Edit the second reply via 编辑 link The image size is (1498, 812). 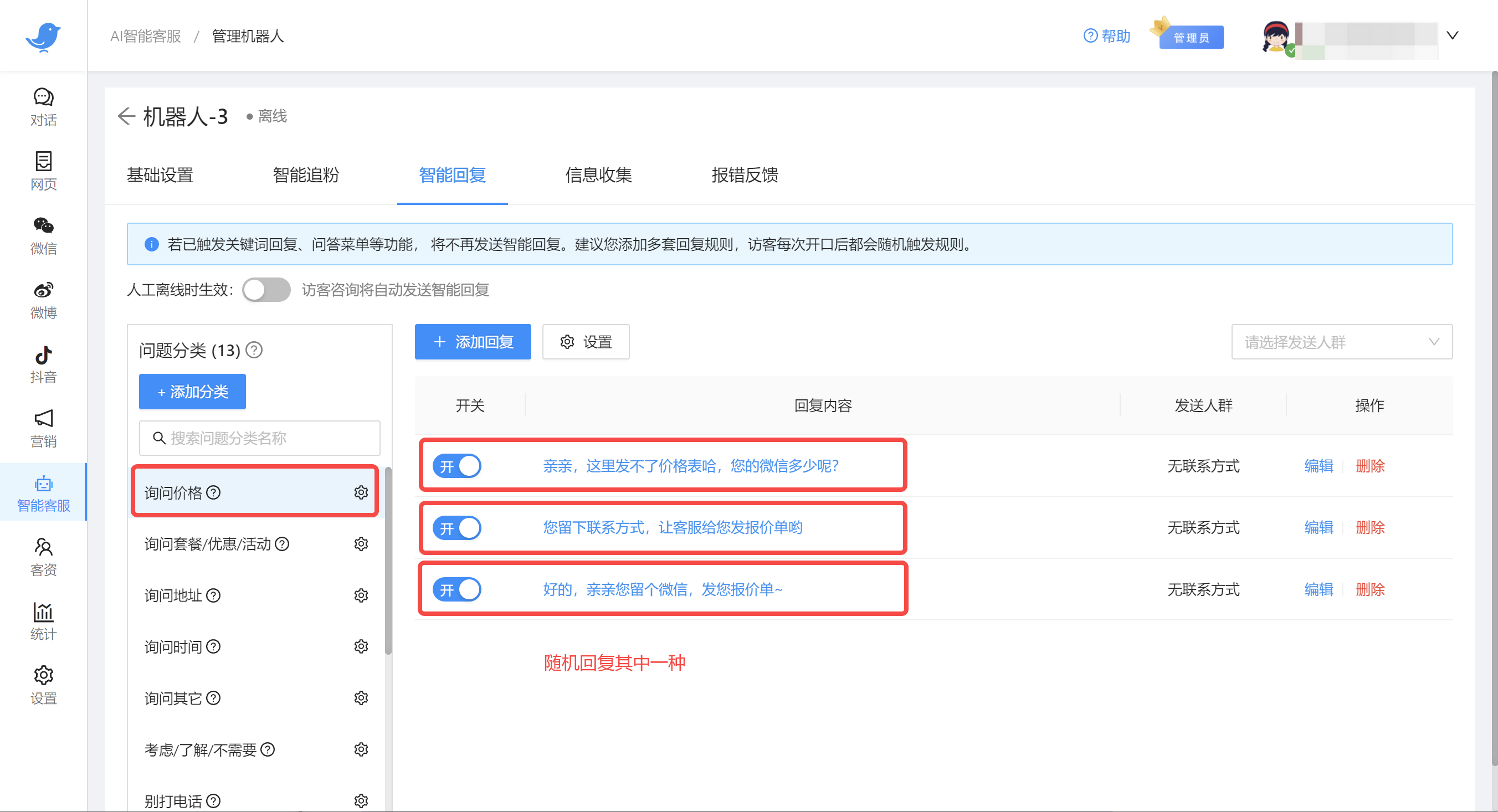(x=1318, y=527)
